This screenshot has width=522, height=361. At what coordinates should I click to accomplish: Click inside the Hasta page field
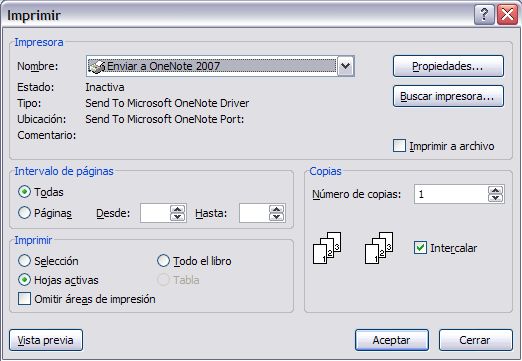point(254,213)
